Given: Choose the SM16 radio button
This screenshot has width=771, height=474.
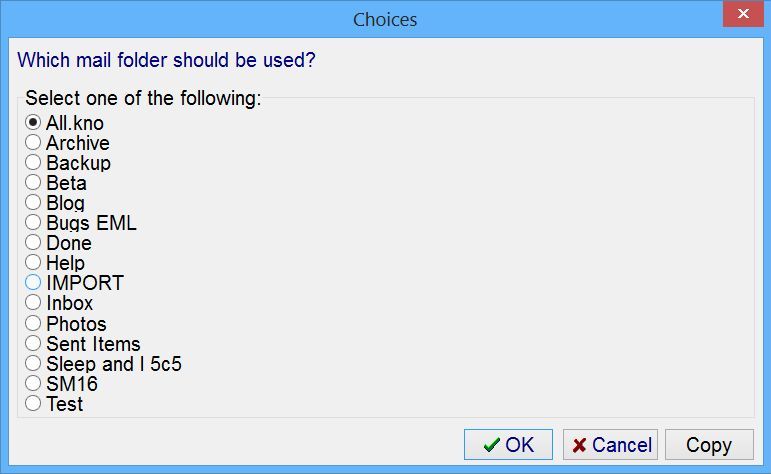Looking at the screenshot, I should click(x=33, y=384).
